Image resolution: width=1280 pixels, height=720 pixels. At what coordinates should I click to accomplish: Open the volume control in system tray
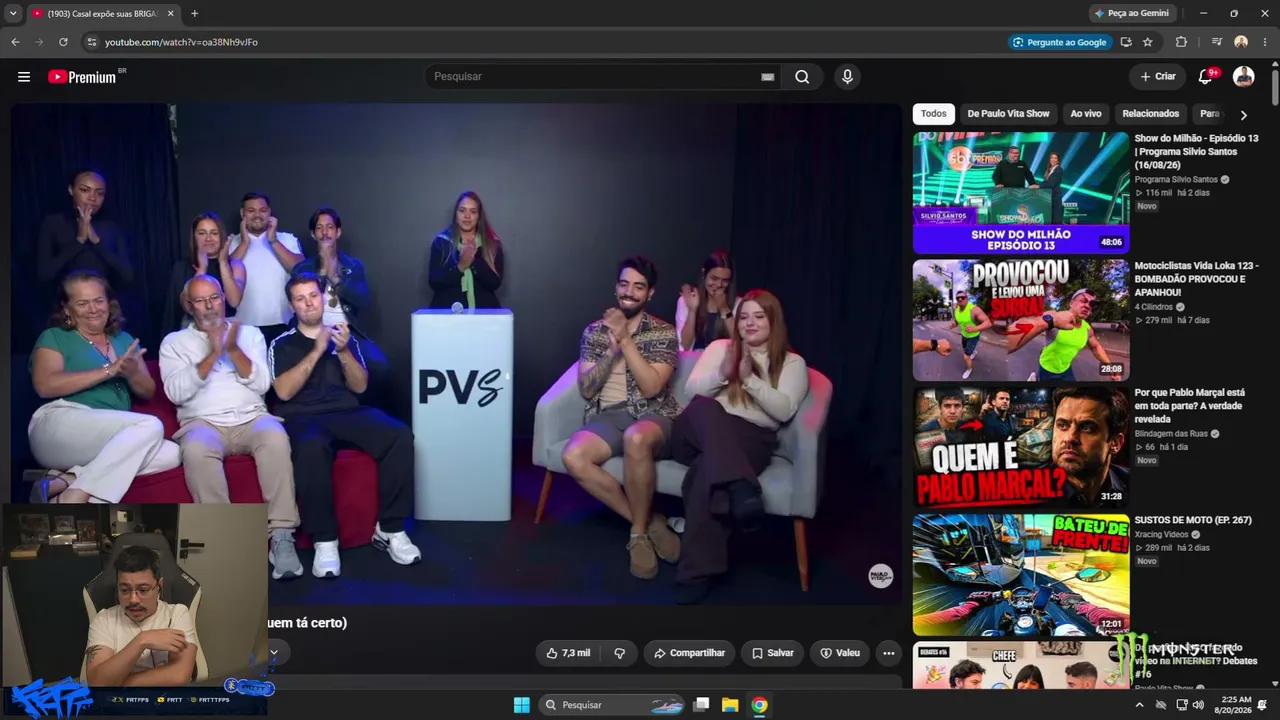coord(1199,705)
